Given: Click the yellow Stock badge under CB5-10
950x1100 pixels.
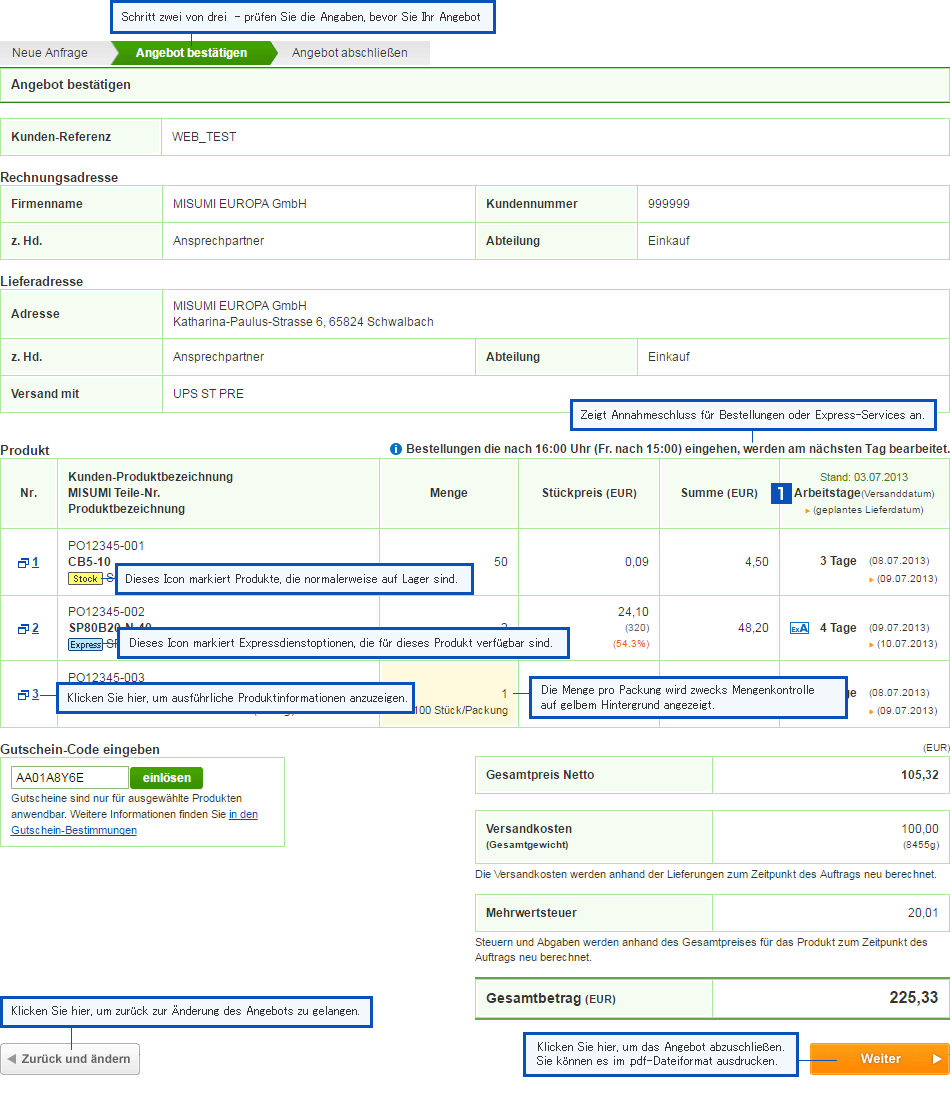Looking at the screenshot, I should click(x=85, y=579).
